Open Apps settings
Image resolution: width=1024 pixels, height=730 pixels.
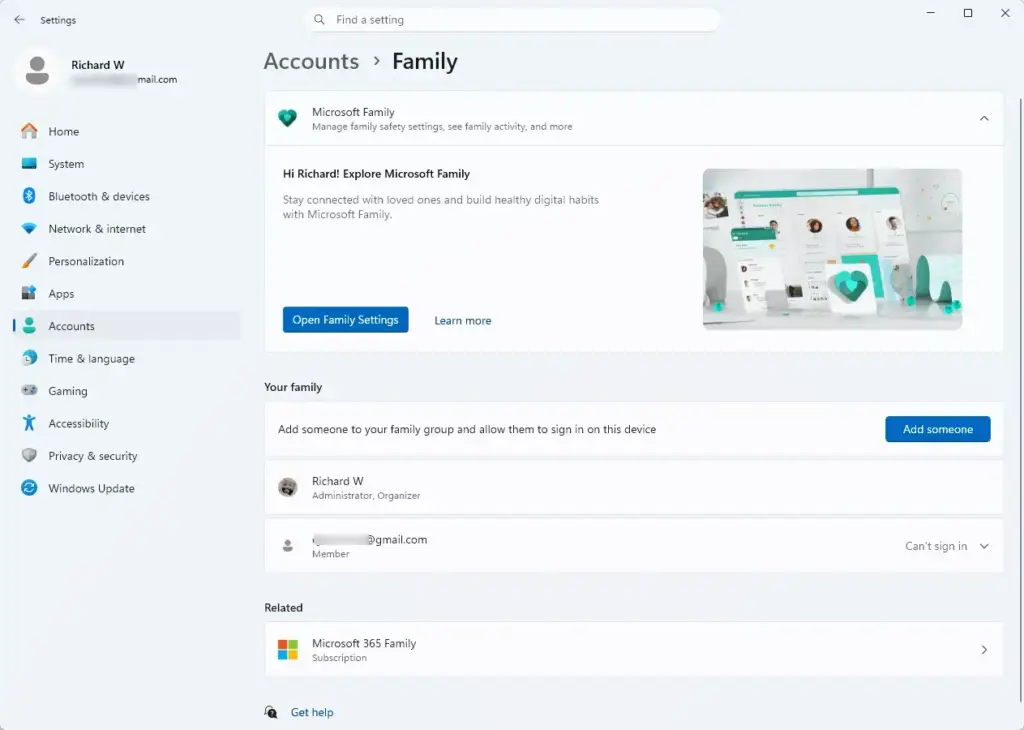pyautogui.click(x=127, y=293)
